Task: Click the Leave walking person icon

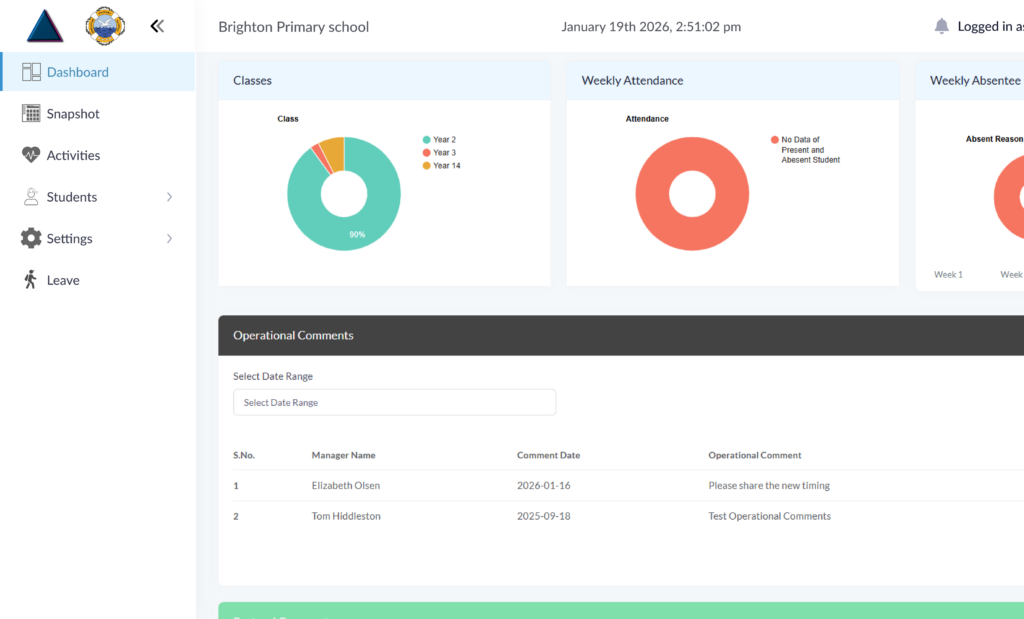Action: 31,280
